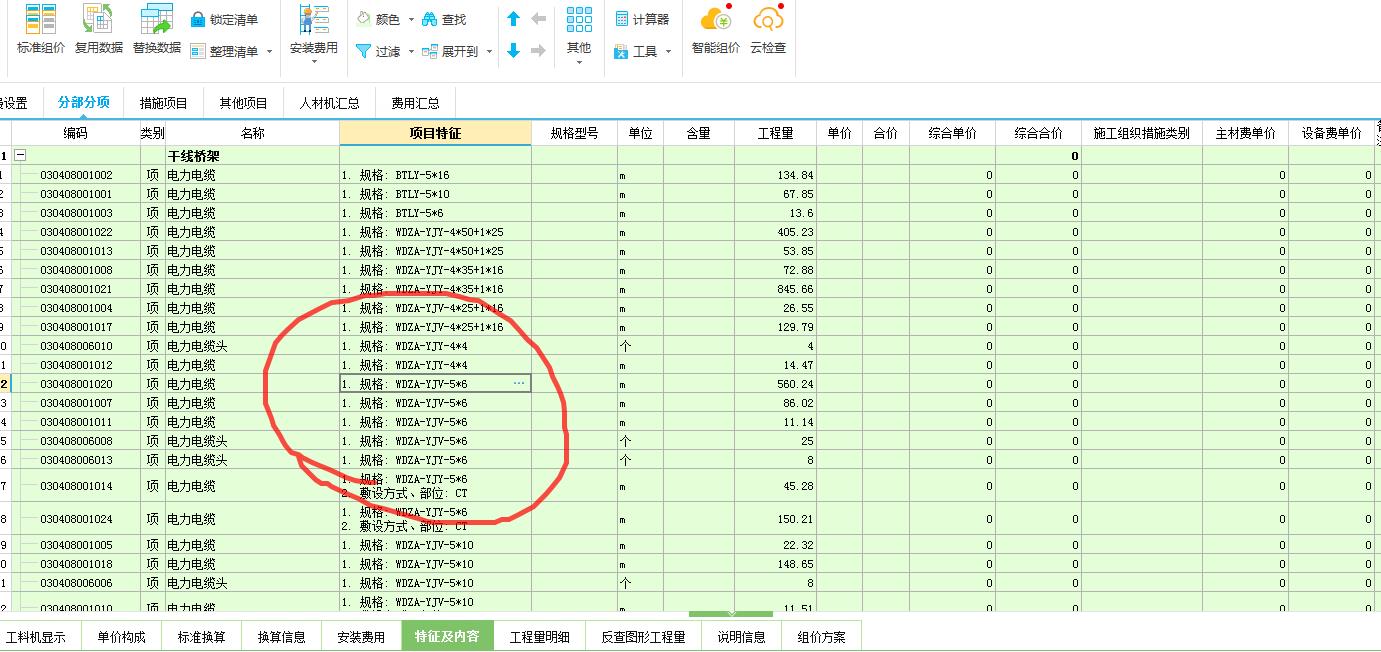1381x652 pixels.
Task: Click the 综合单价 column header
Action: pyautogui.click(x=952, y=133)
